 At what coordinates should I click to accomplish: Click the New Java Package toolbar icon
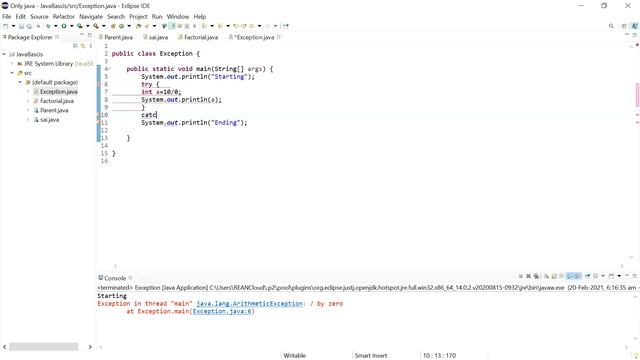[113, 26]
